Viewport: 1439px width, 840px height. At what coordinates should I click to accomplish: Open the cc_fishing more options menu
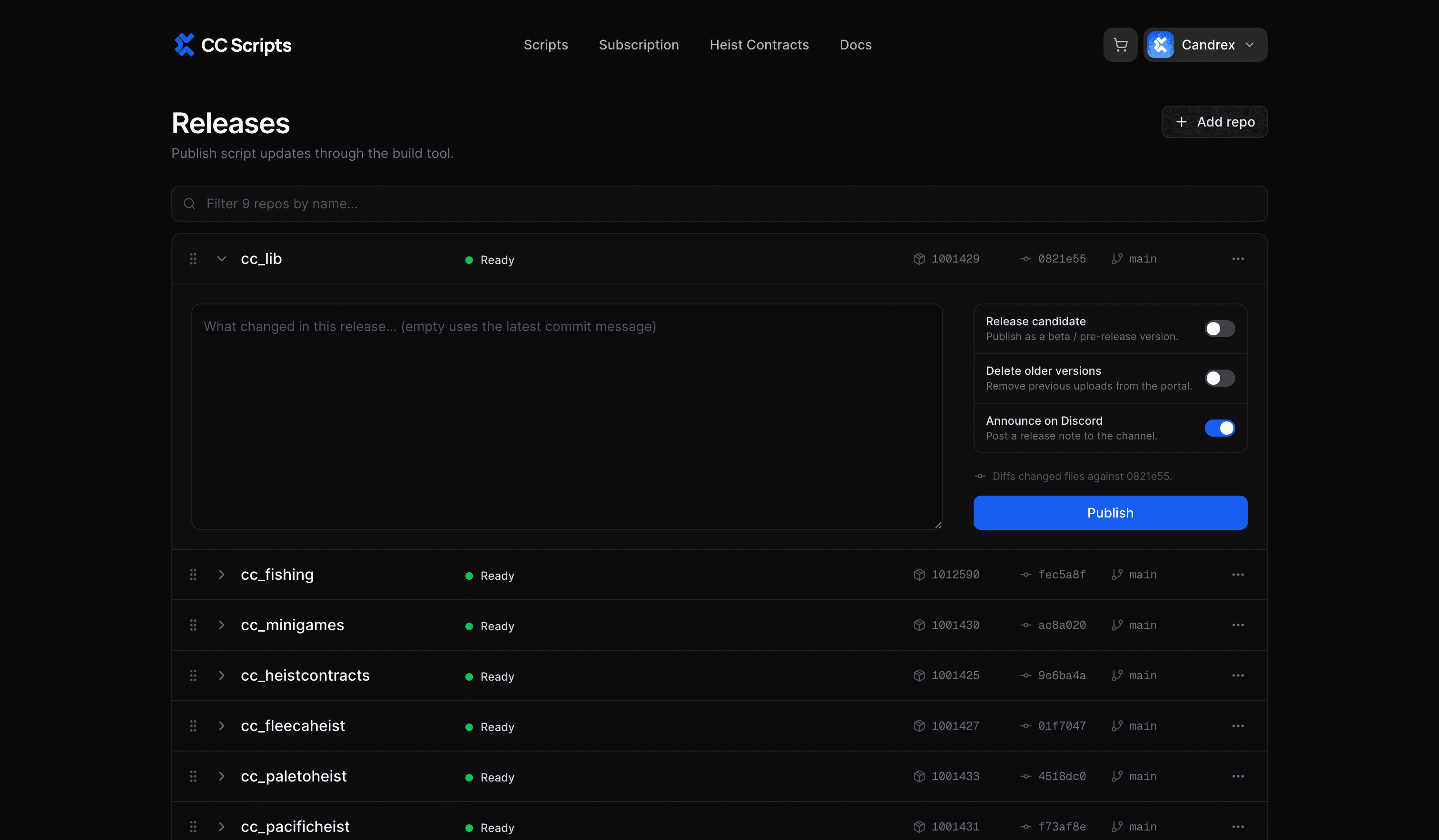[x=1237, y=575]
